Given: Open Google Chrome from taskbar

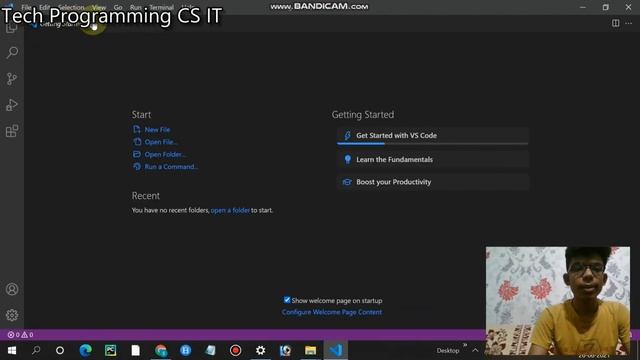Looking at the screenshot, I should click(161, 350).
